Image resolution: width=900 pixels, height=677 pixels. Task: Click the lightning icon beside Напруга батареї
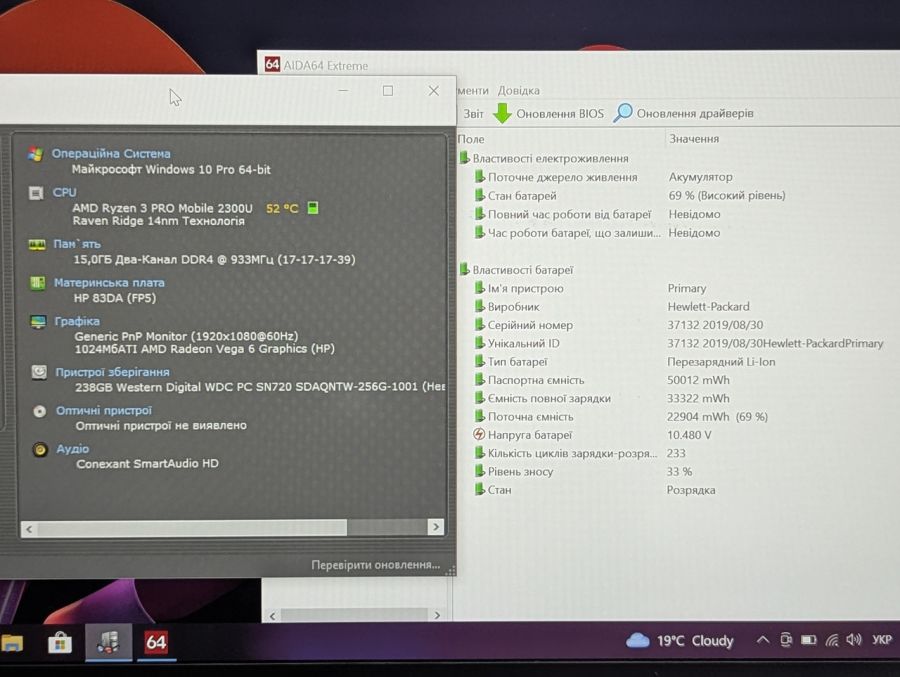point(479,434)
